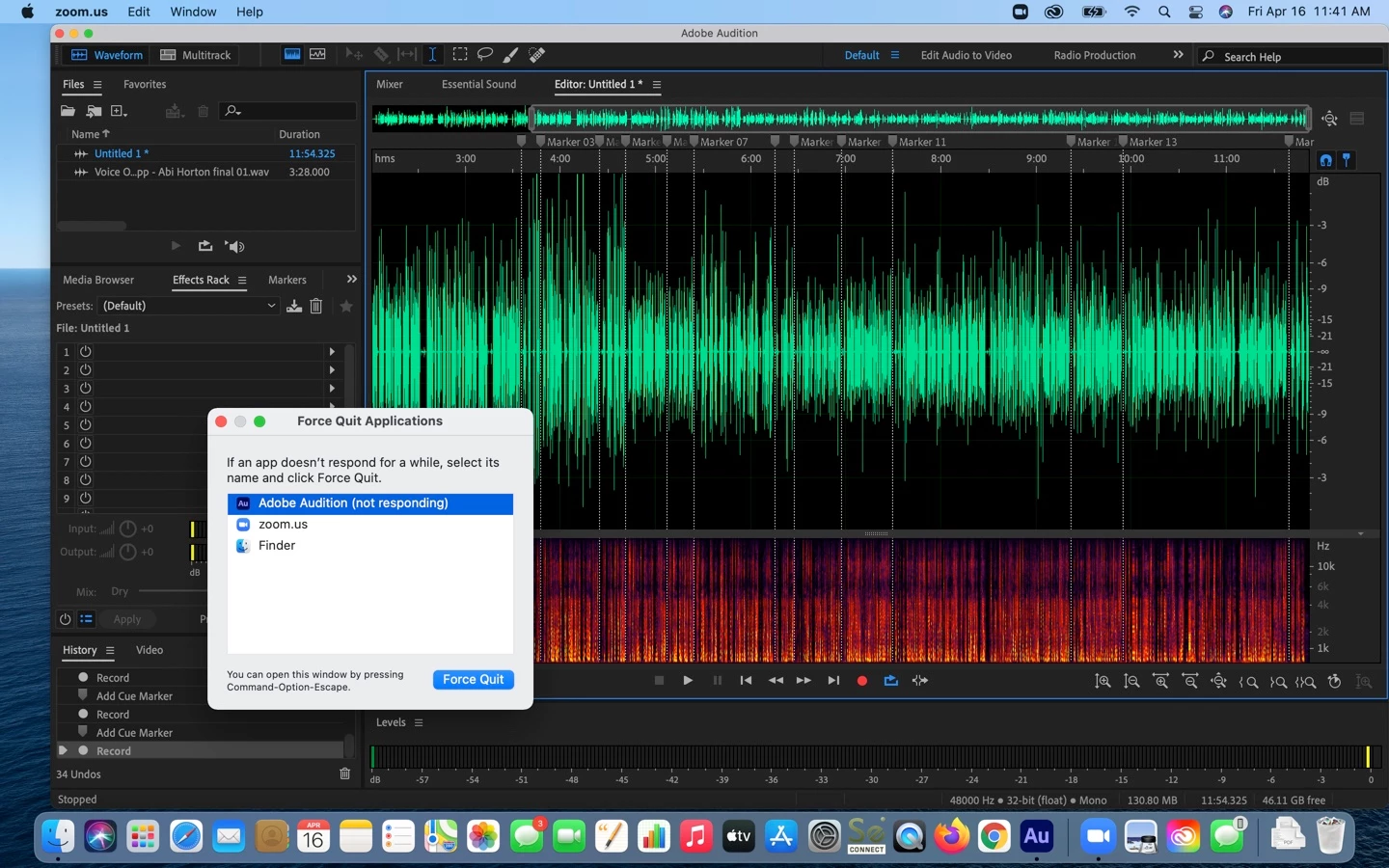
Task: Click the Force Quit button
Action: (474, 680)
